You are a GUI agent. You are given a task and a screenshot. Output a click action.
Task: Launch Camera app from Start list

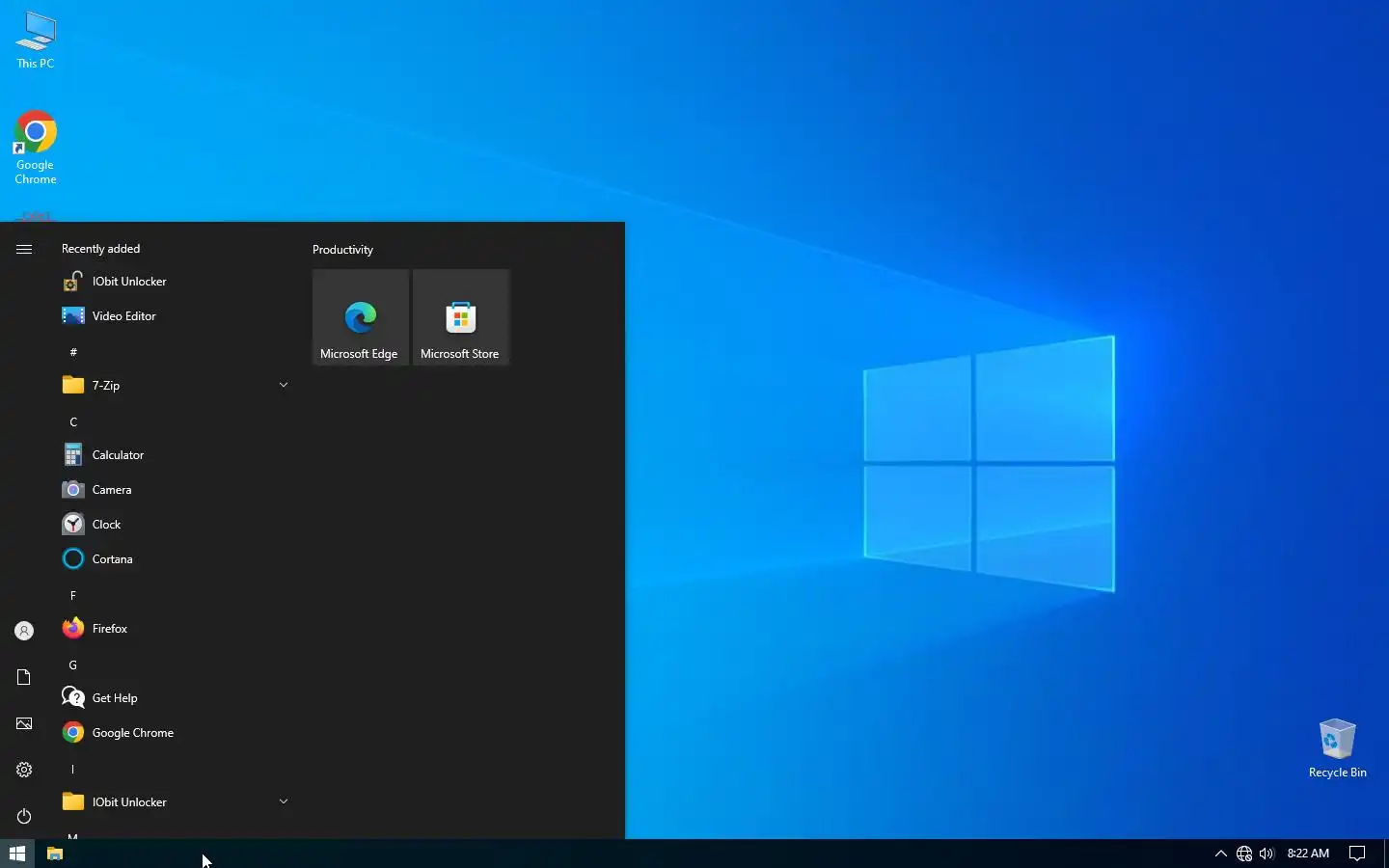[x=174, y=490]
